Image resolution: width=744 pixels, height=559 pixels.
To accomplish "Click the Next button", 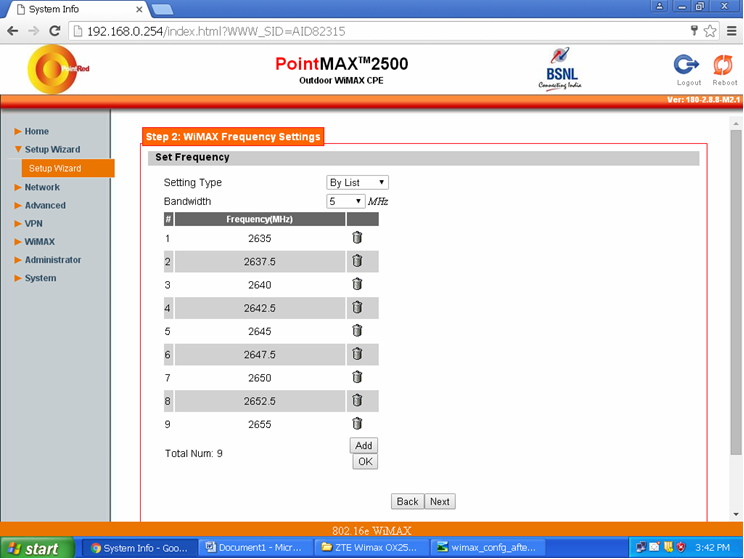I will [440, 502].
